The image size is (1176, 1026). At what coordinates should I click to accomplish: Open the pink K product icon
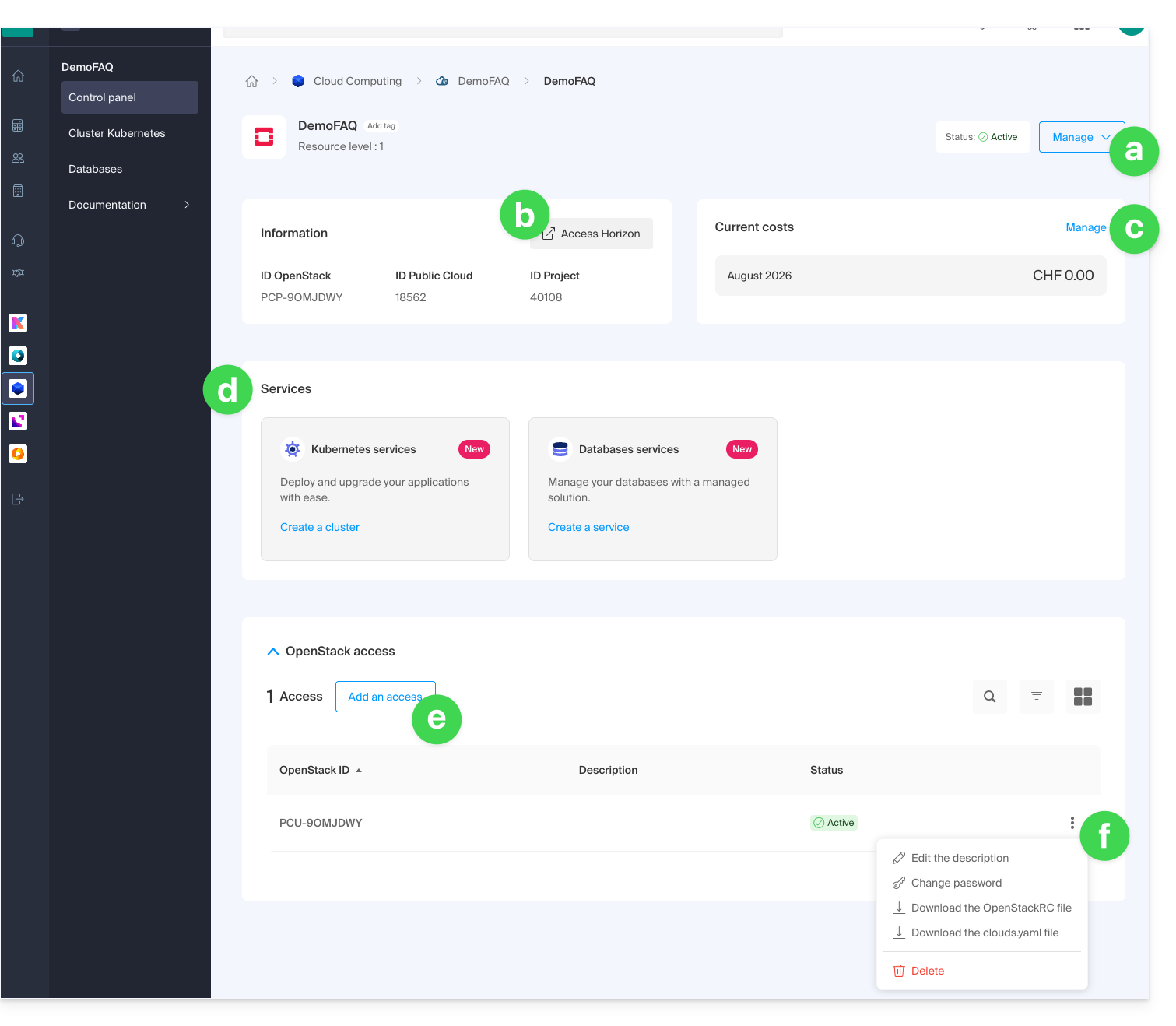(x=18, y=323)
